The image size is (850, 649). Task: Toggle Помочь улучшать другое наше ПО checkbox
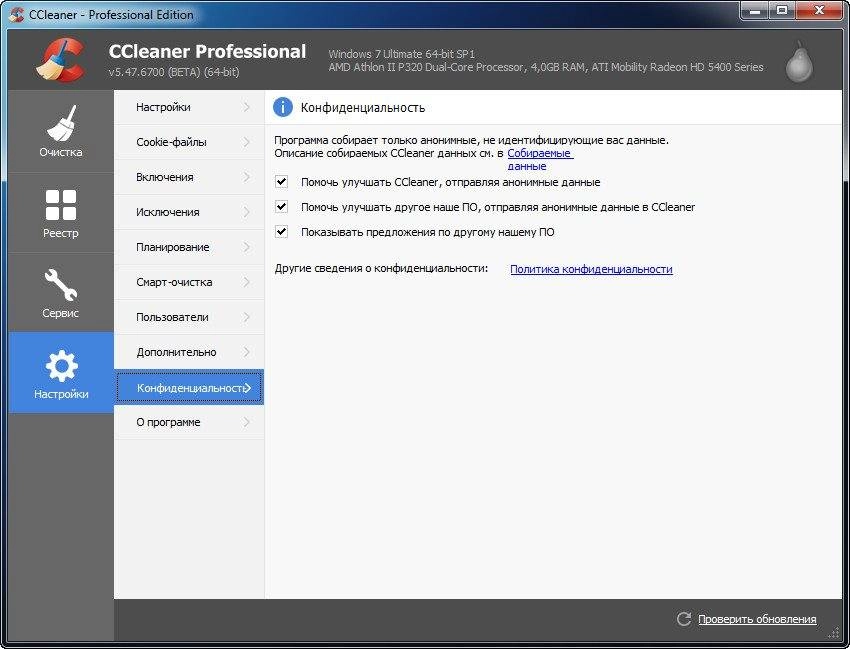click(x=281, y=207)
